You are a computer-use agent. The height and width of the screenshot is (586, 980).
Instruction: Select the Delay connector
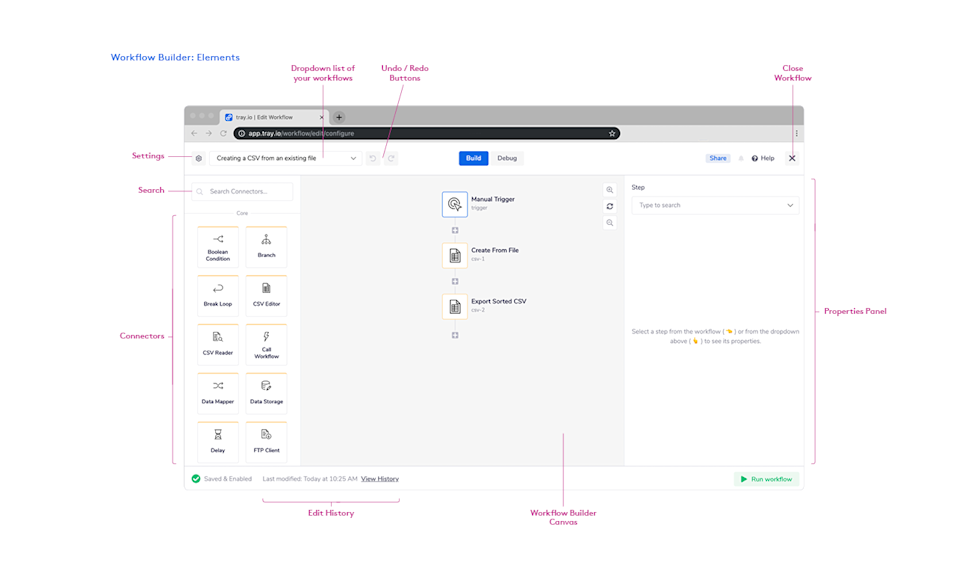pyautogui.click(x=217, y=441)
